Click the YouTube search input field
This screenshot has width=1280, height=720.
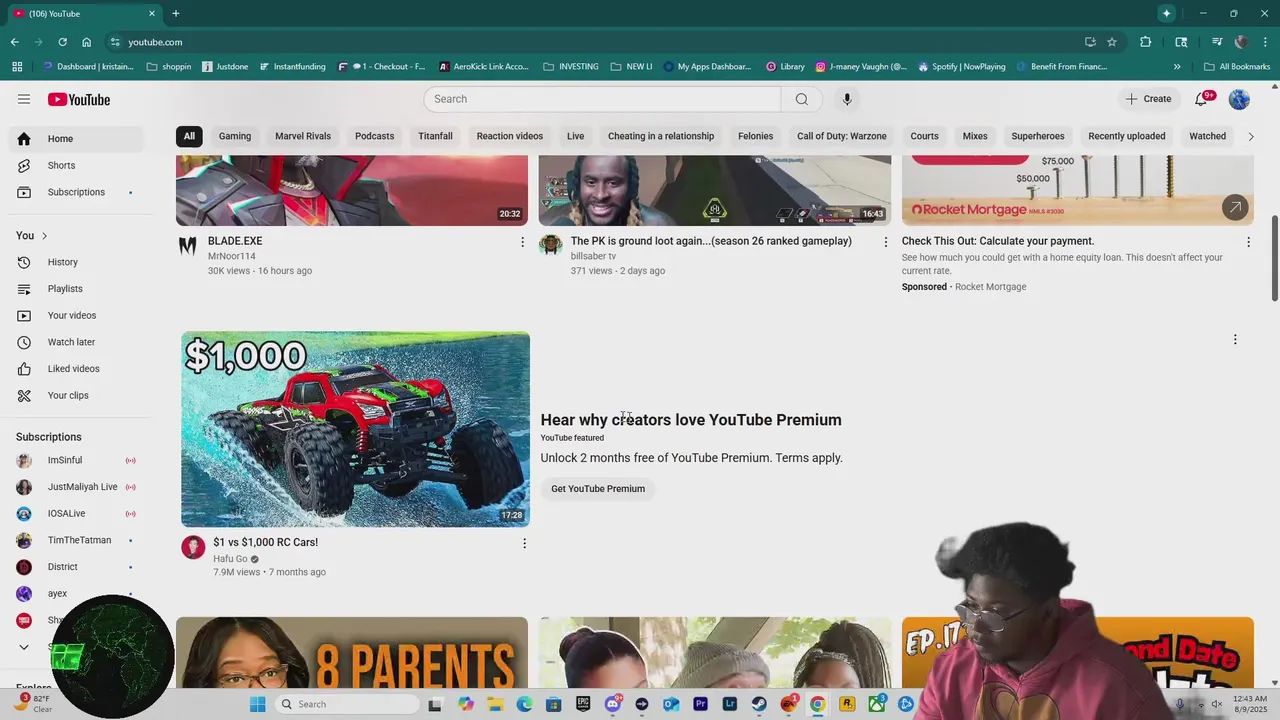click(602, 99)
